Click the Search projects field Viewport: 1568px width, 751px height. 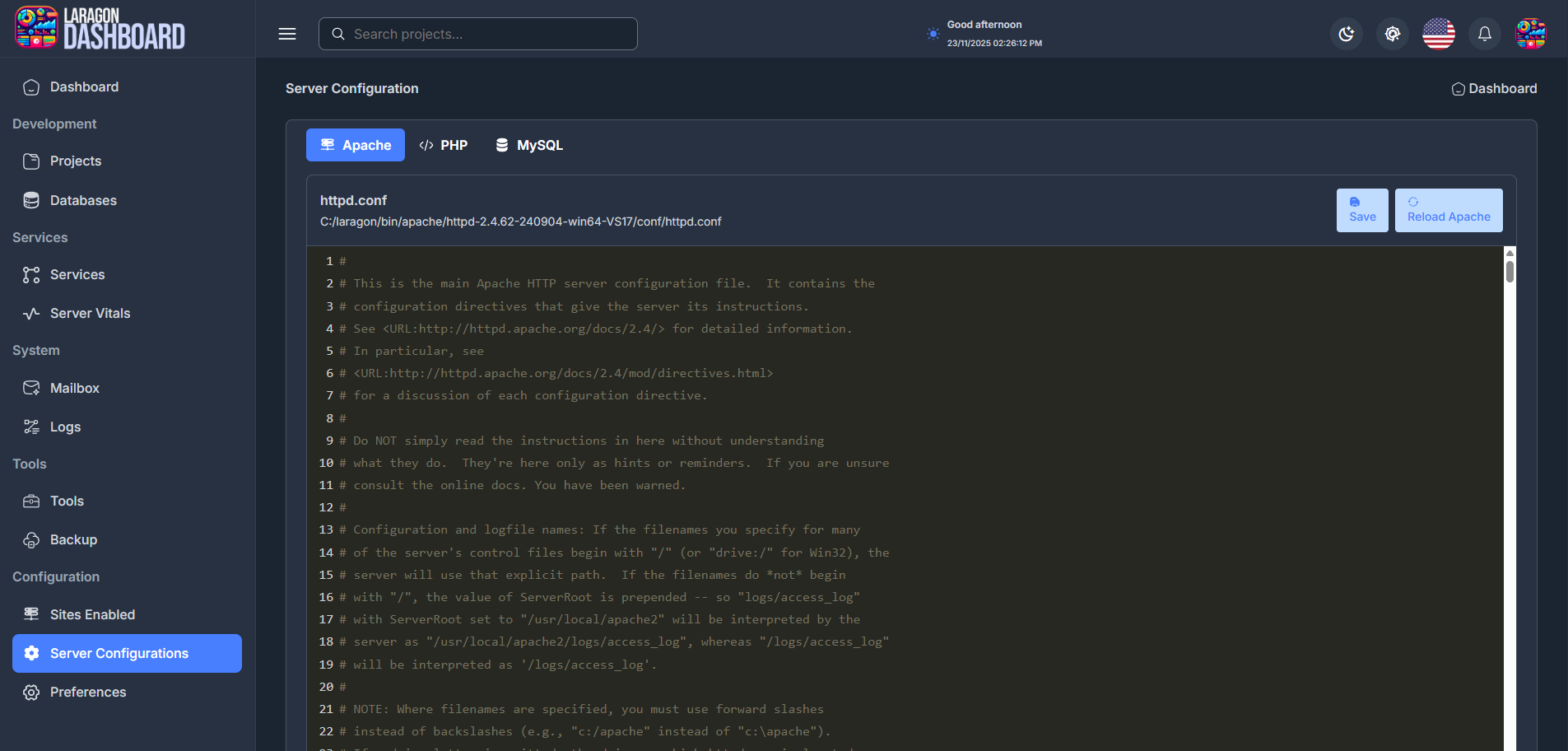point(477,34)
